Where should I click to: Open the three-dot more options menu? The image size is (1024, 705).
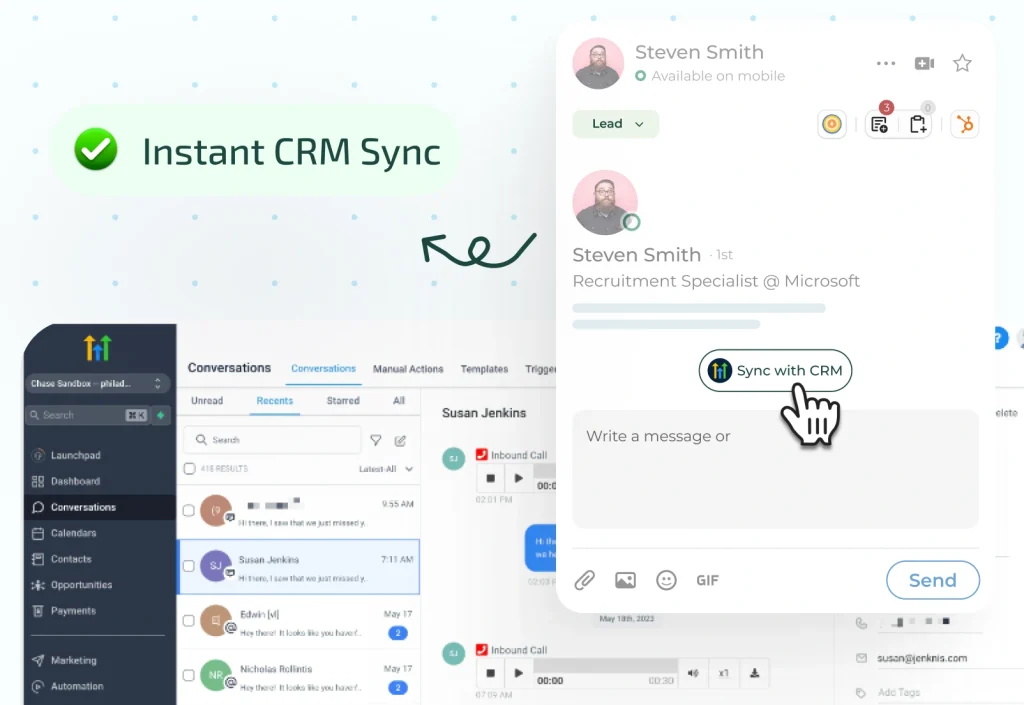[x=886, y=64]
